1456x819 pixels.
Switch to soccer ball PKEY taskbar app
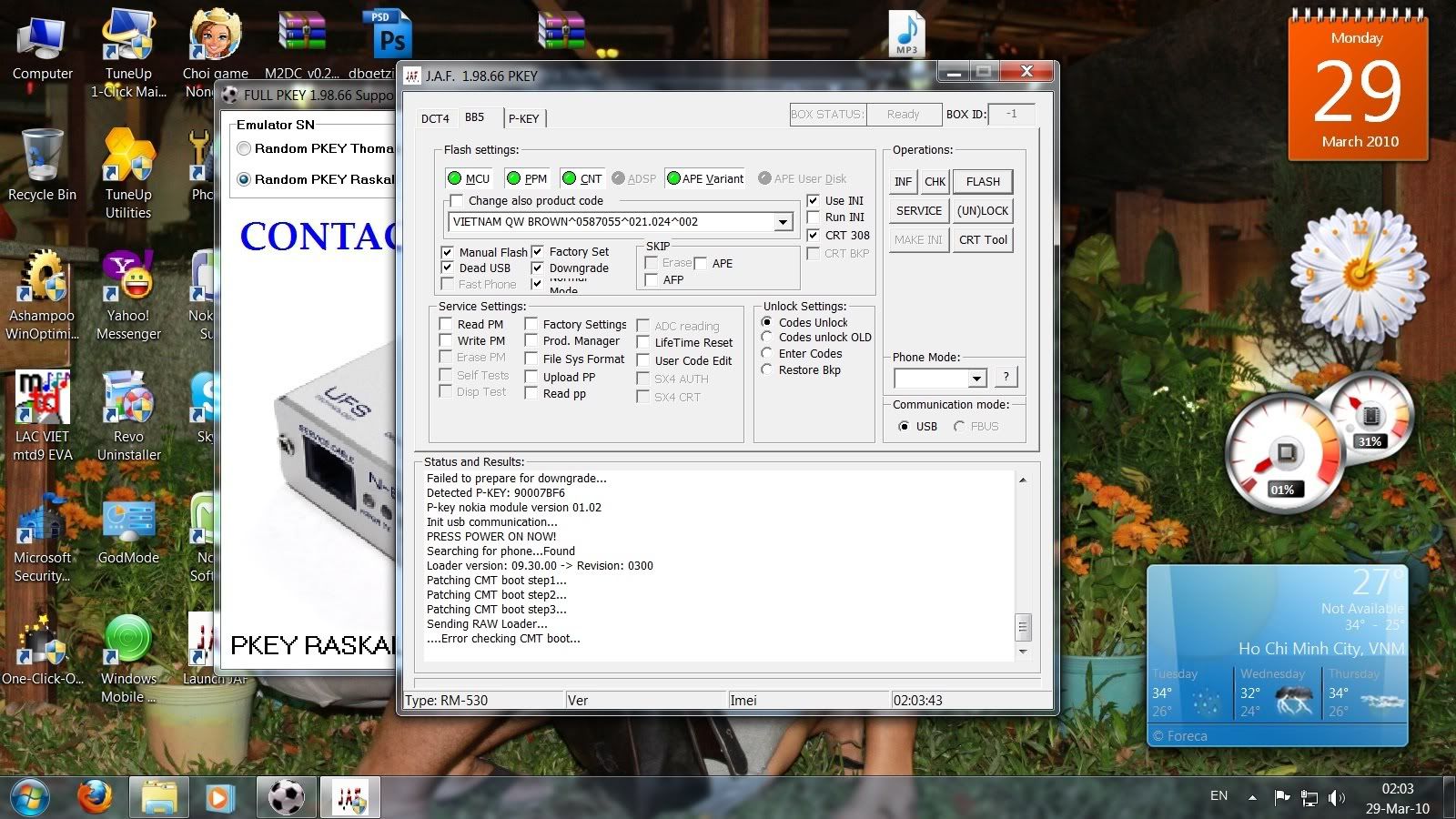pyautogui.click(x=287, y=797)
